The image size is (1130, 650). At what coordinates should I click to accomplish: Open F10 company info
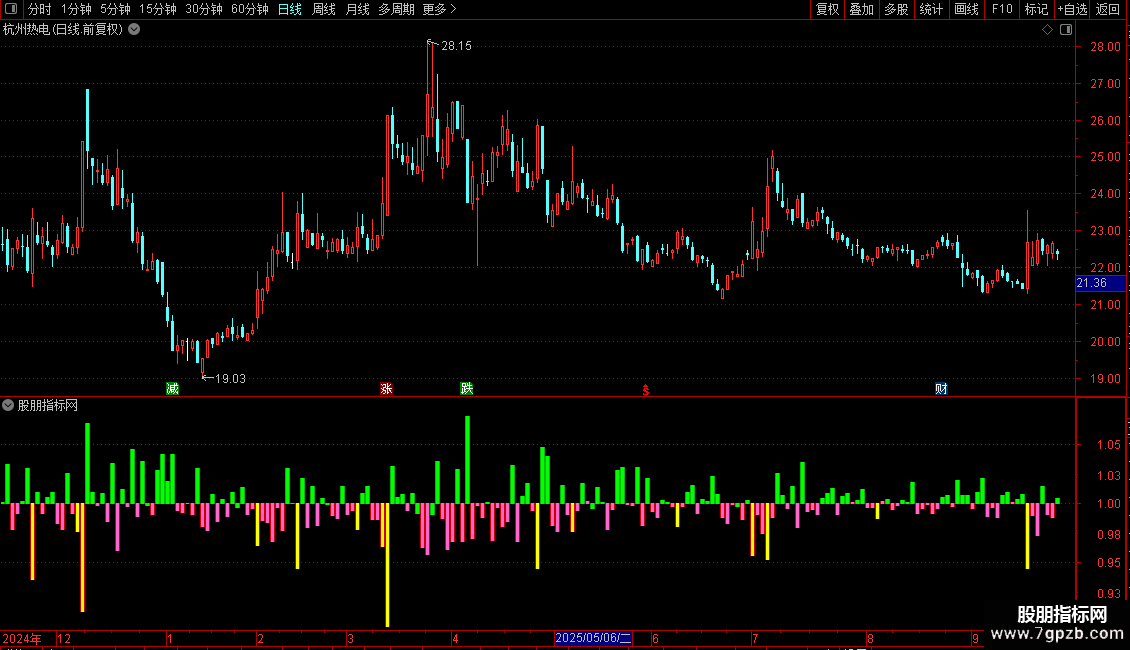[x=1002, y=9]
